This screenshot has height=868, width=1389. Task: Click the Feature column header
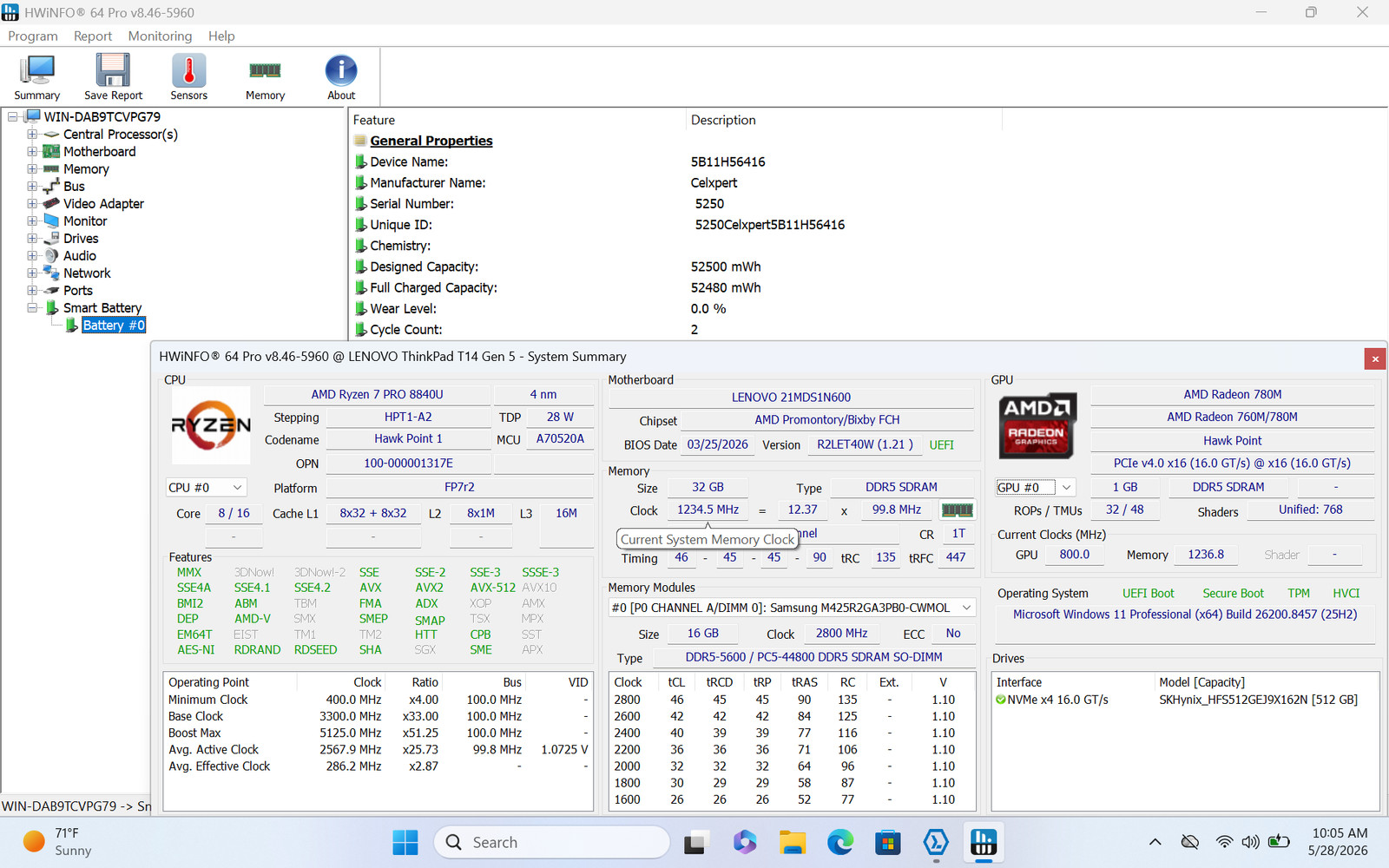517,120
